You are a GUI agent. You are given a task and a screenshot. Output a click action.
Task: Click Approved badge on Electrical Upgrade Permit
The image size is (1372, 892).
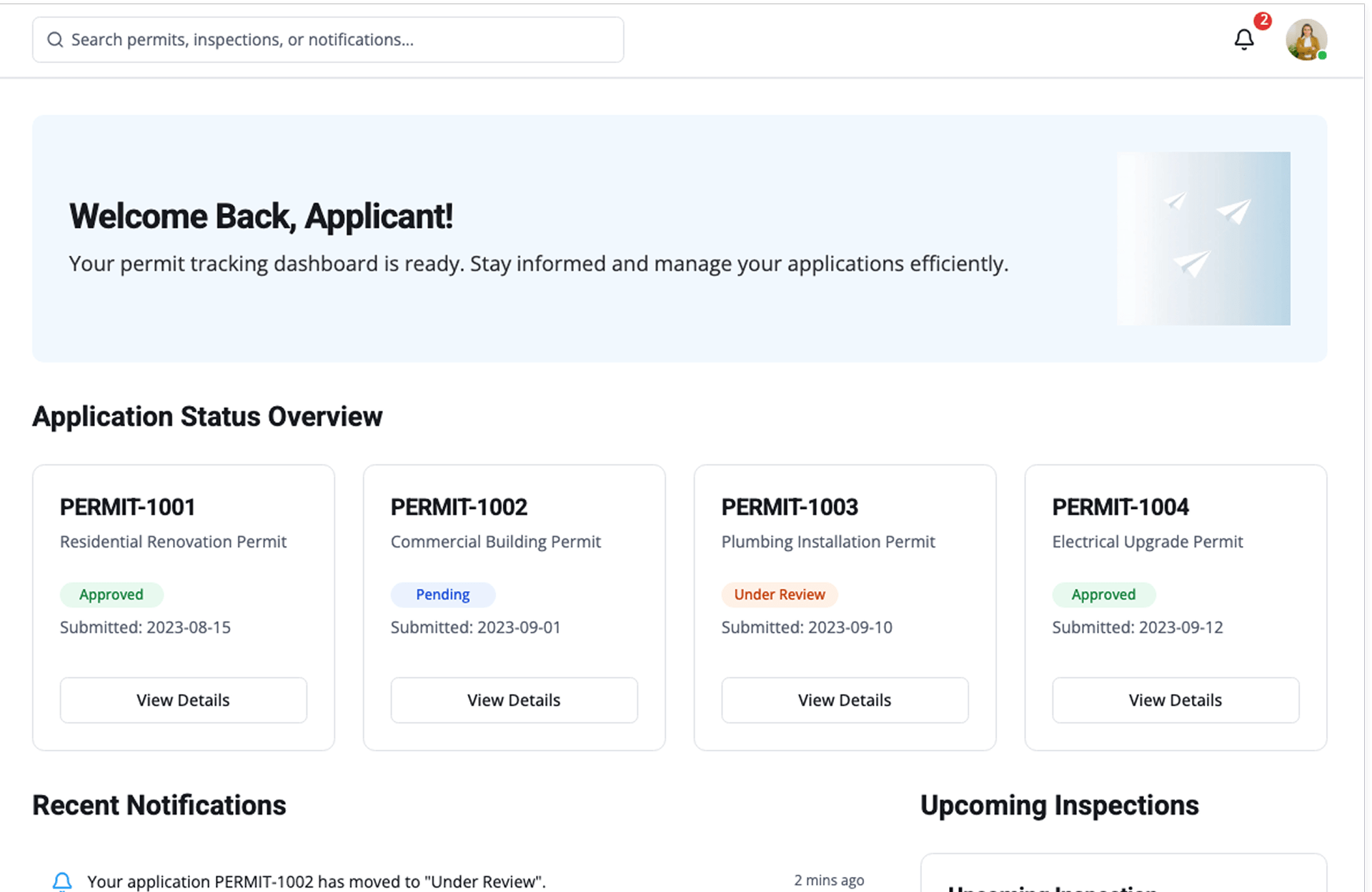tap(1103, 594)
